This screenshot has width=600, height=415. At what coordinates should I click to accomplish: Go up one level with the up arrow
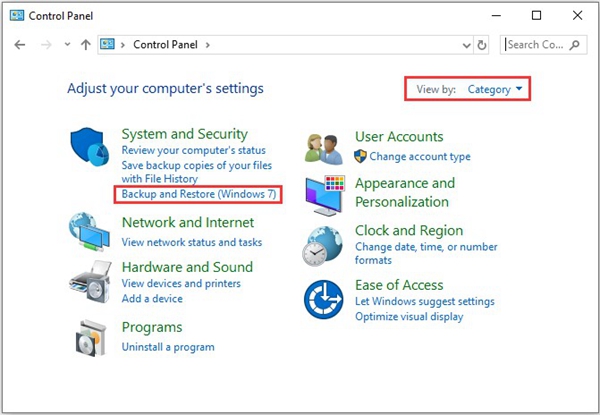(86, 45)
